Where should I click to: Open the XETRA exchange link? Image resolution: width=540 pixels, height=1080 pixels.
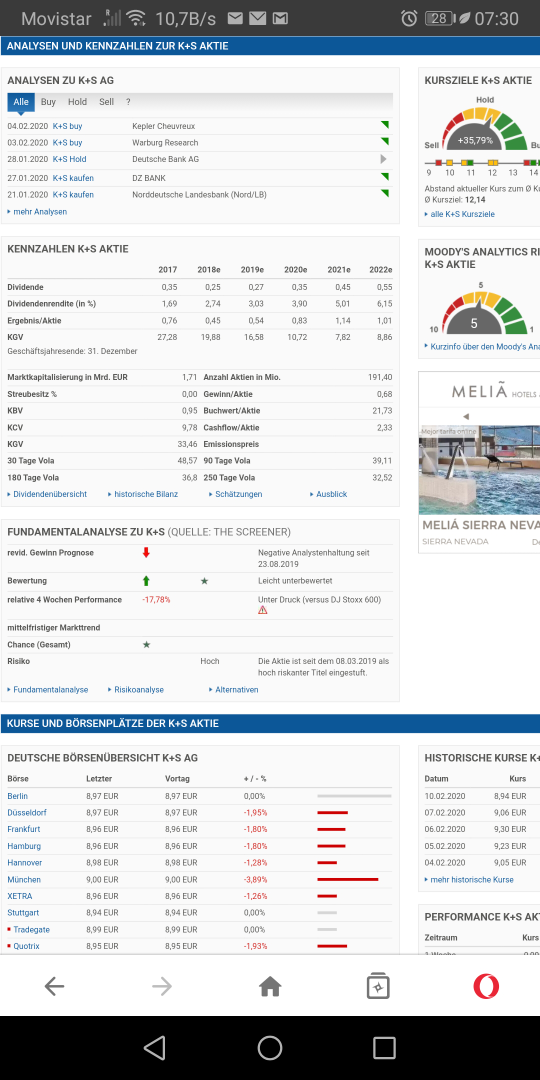click(x=20, y=895)
